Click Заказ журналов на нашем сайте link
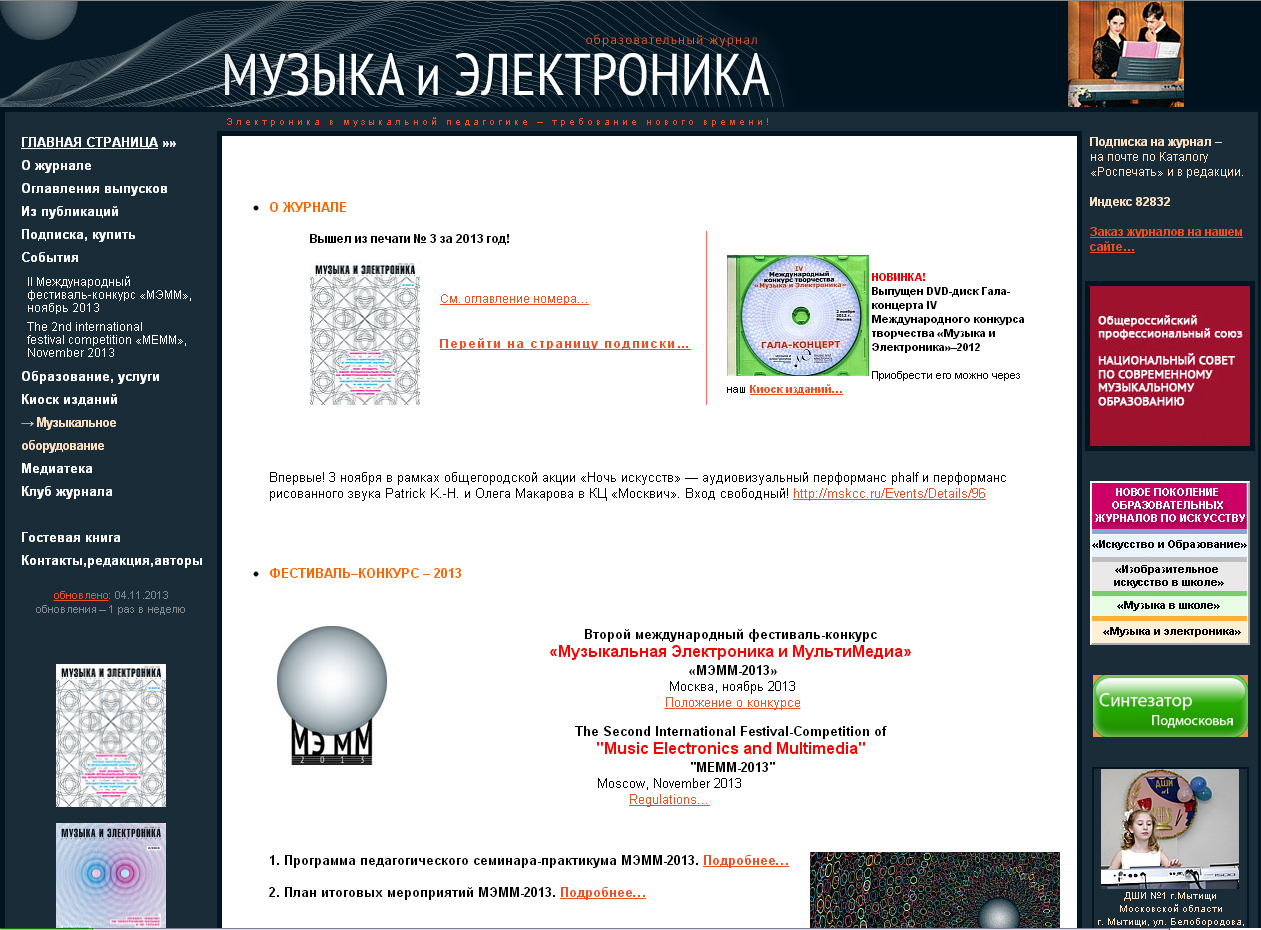 [x=1165, y=239]
